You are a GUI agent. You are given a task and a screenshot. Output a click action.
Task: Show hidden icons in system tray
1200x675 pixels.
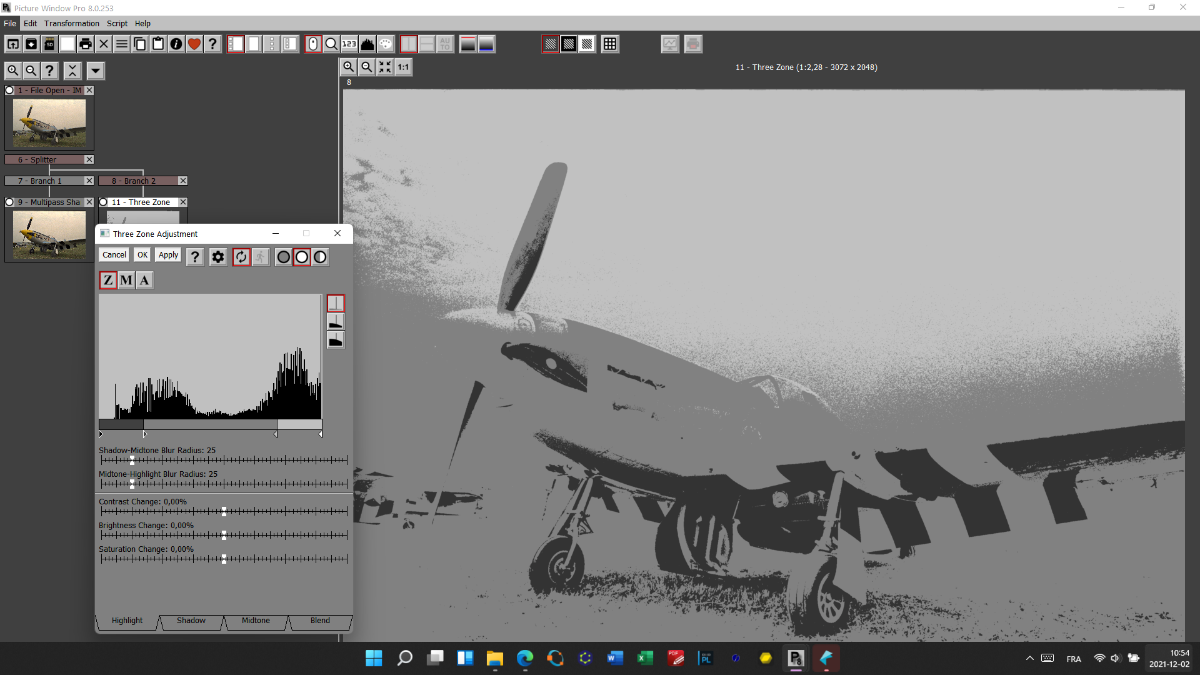1030,658
